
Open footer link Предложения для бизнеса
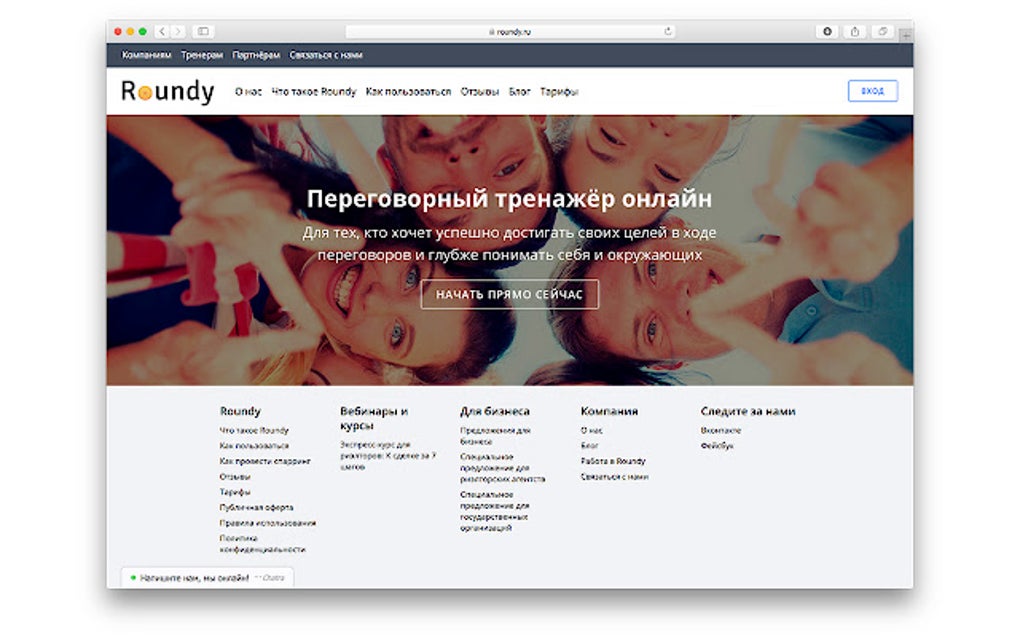[x=495, y=436]
